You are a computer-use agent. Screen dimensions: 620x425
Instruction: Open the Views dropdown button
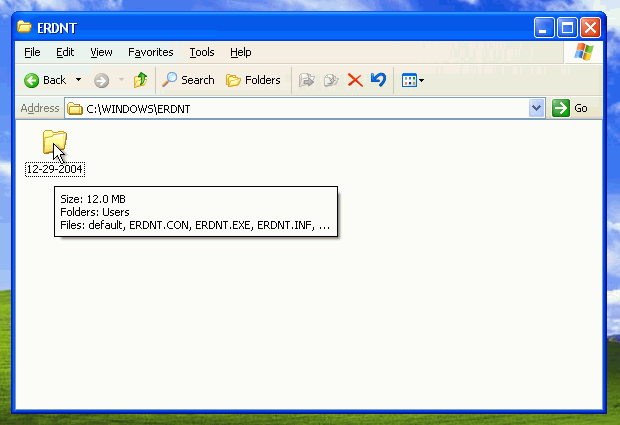point(412,80)
